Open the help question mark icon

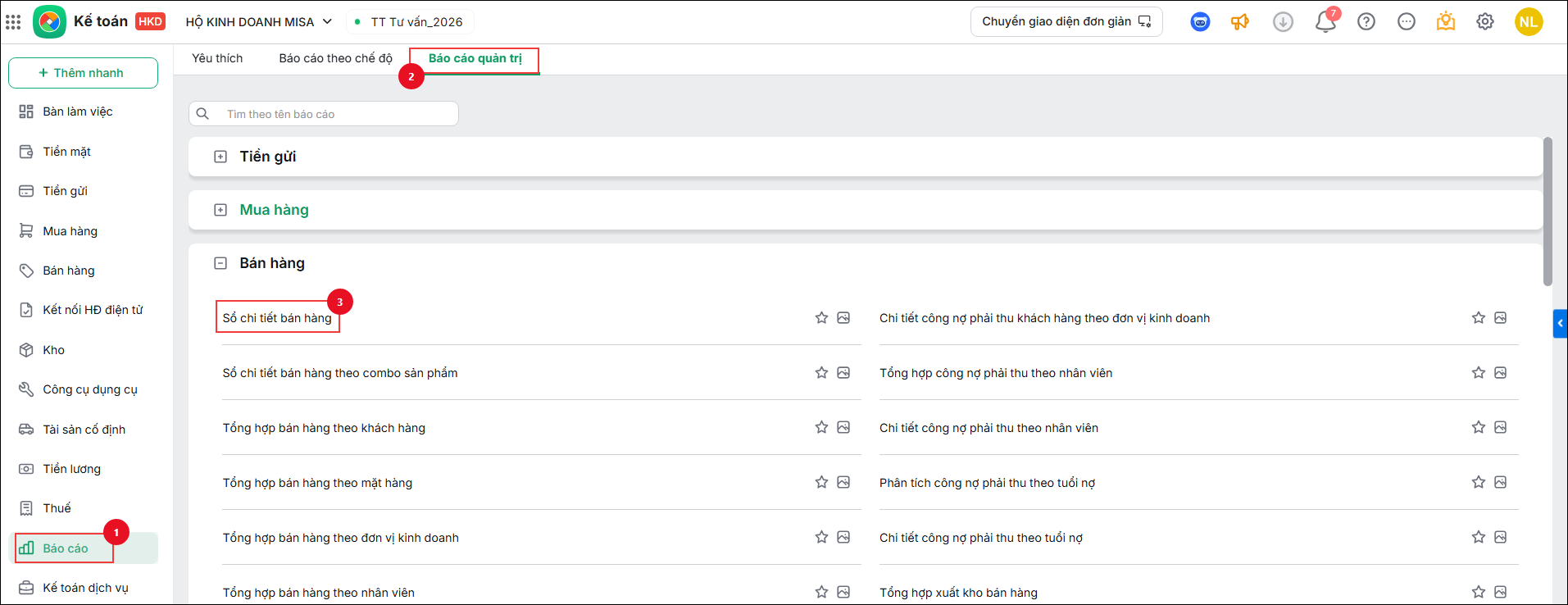pos(1366,22)
